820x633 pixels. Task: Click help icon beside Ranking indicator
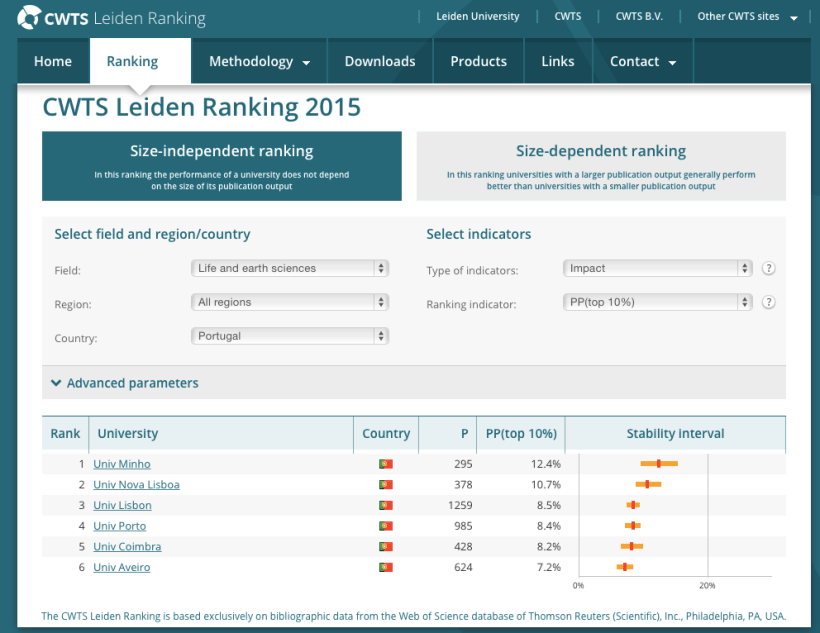[x=769, y=302]
